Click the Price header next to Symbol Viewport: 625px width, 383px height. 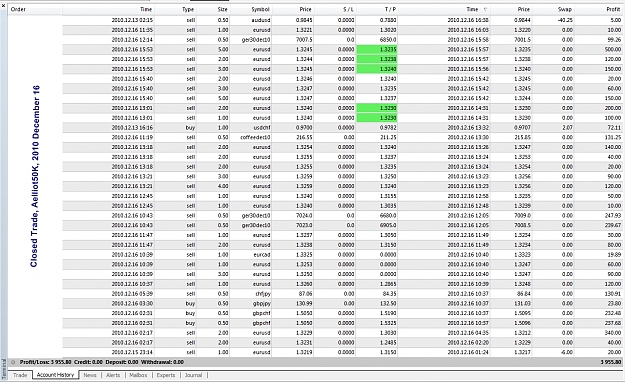[306, 9]
